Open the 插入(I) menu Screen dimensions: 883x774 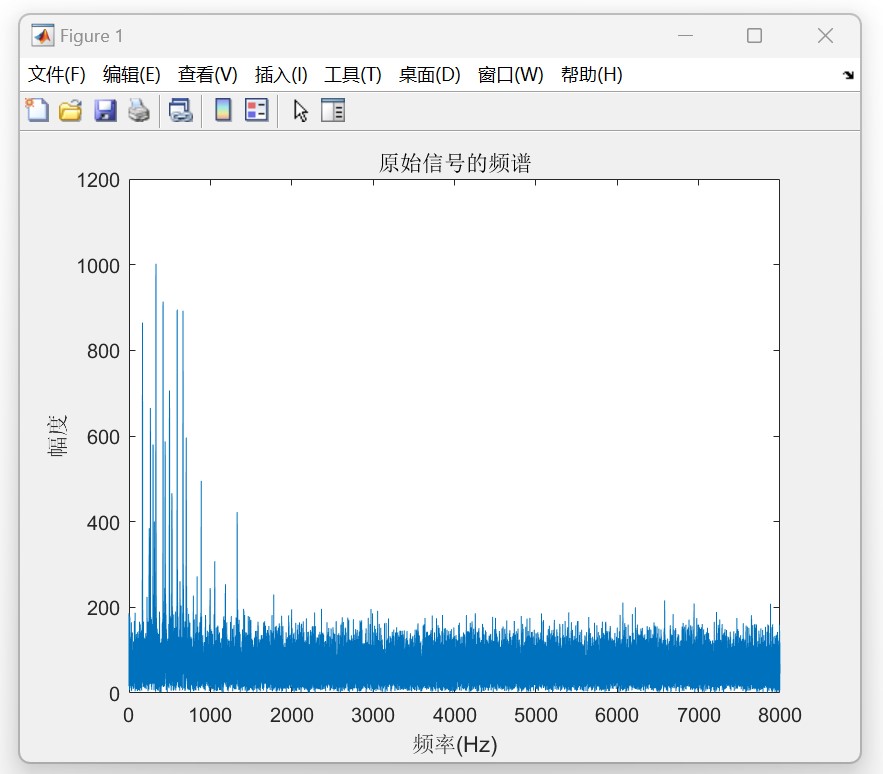click(281, 74)
